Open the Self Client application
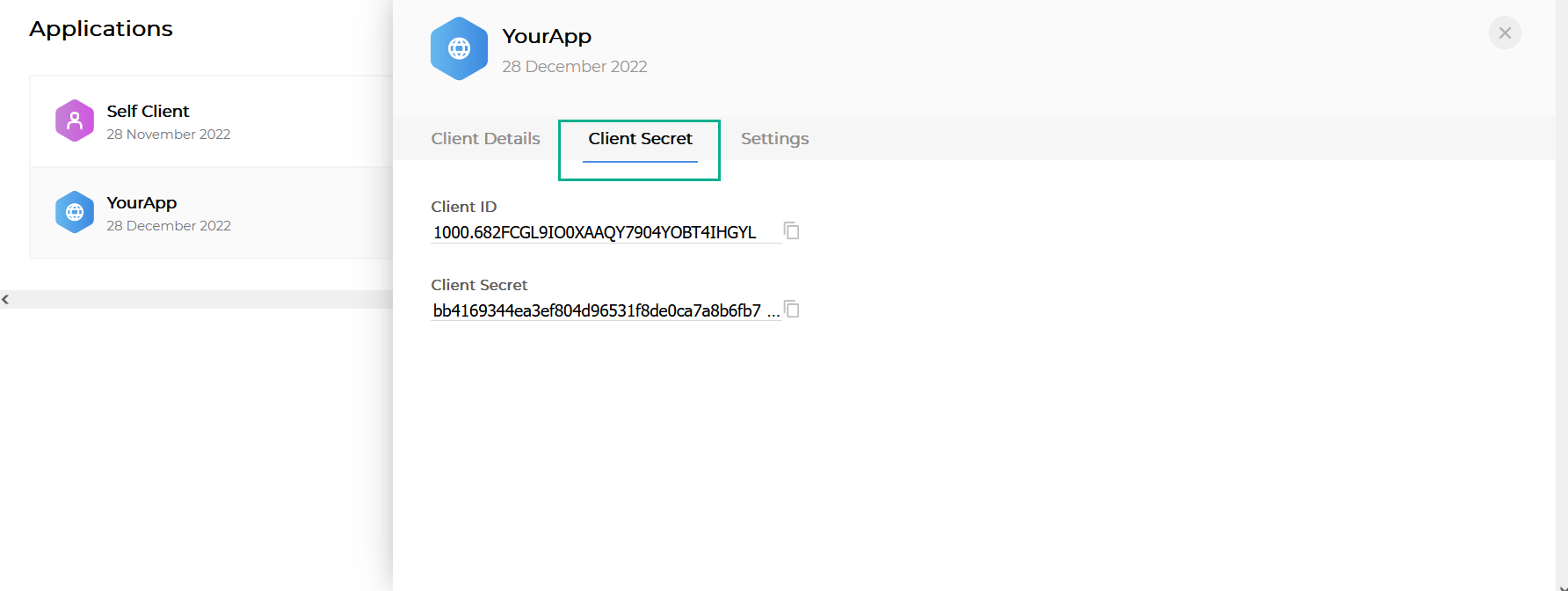The width and height of the screenshot is (1568, 591). tap(211, 121)
